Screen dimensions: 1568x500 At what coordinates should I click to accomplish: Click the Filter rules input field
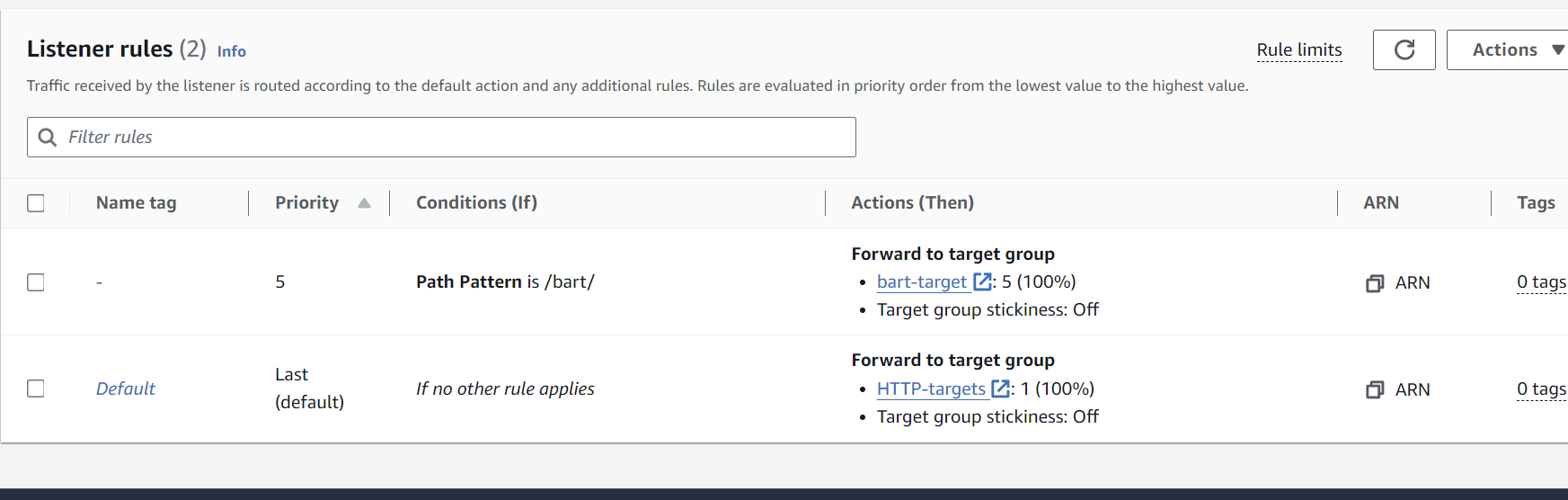point(449,137)
